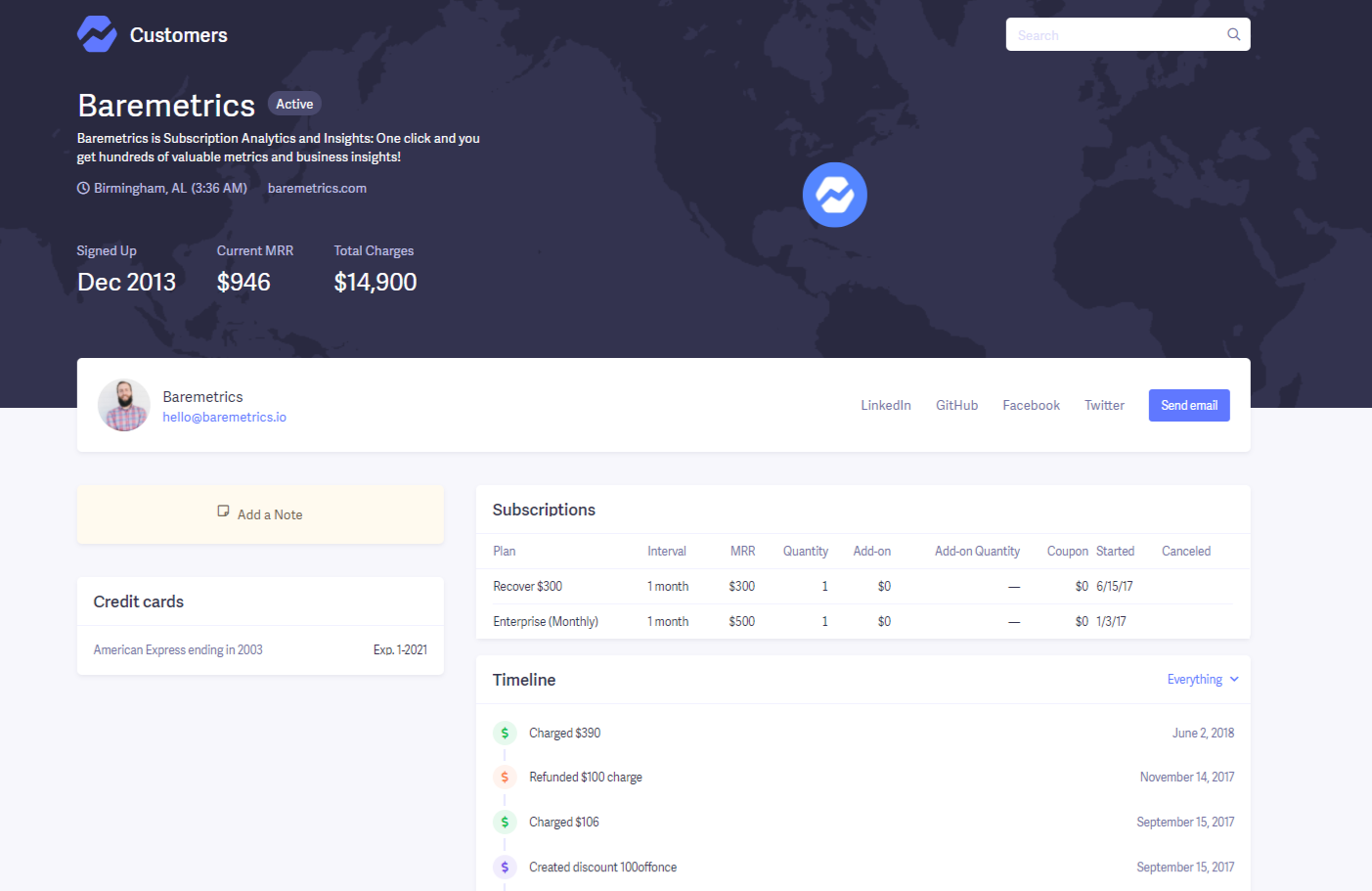
Task: Click the purple dollar icon for Created discount
Action: coord(505,867)
